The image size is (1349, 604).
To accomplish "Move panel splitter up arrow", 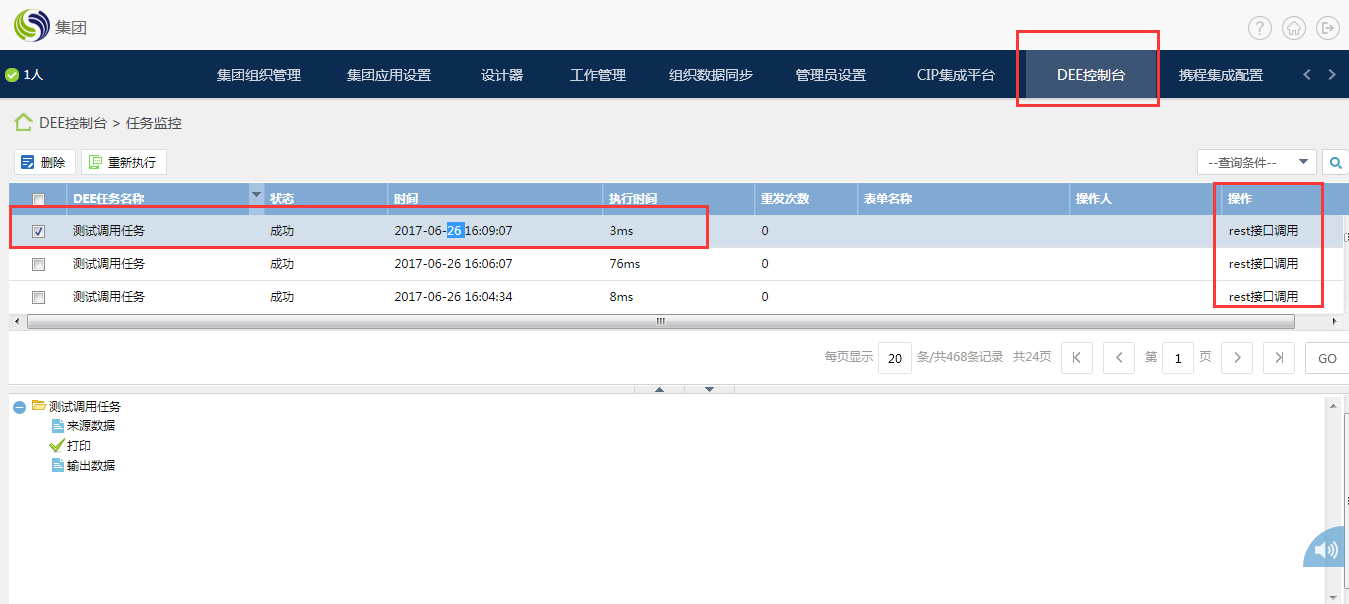I will pos(660,389).
